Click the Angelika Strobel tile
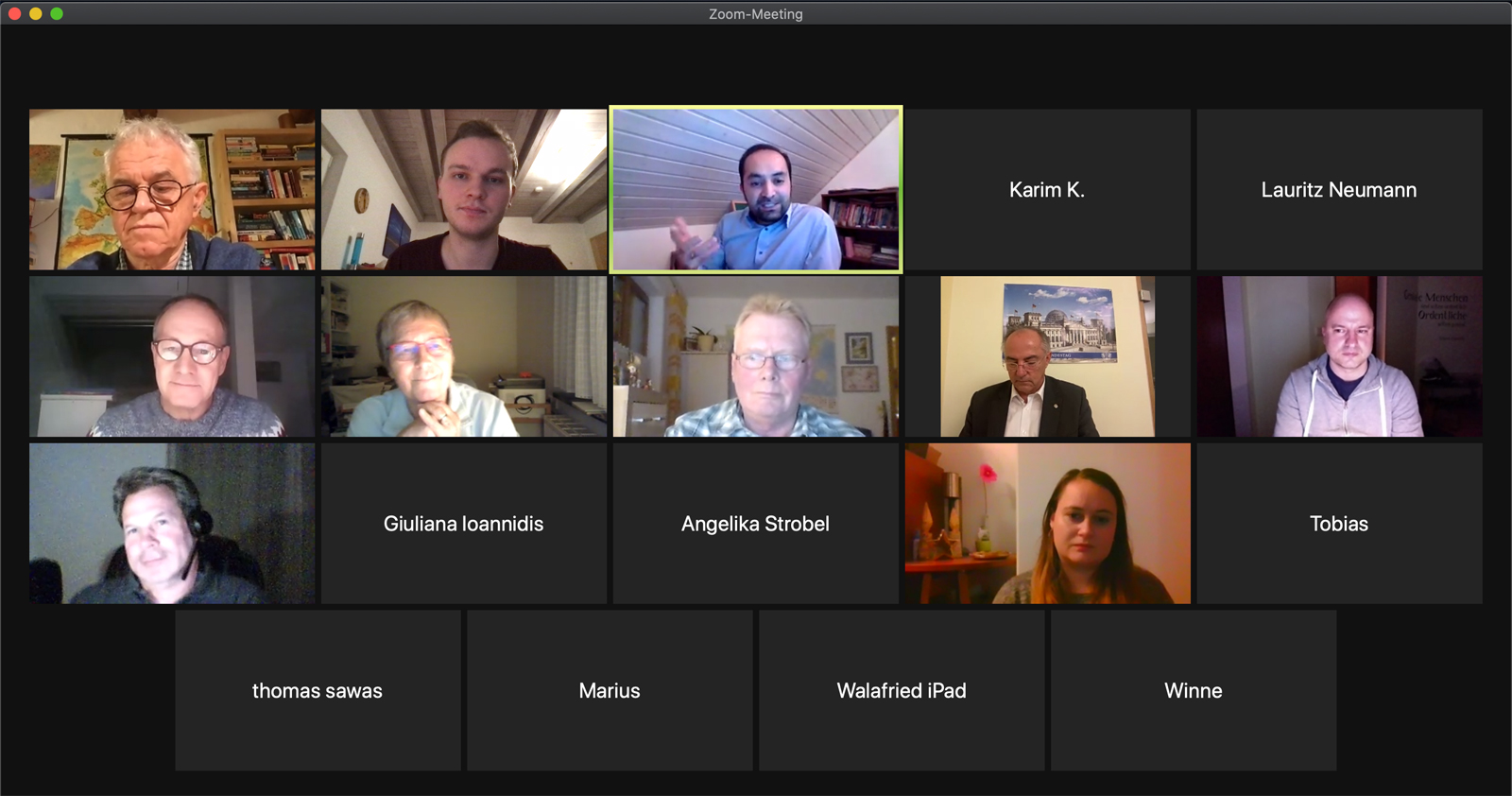The width and height of the screenshot is (1512, 796). tap(756, 524)
